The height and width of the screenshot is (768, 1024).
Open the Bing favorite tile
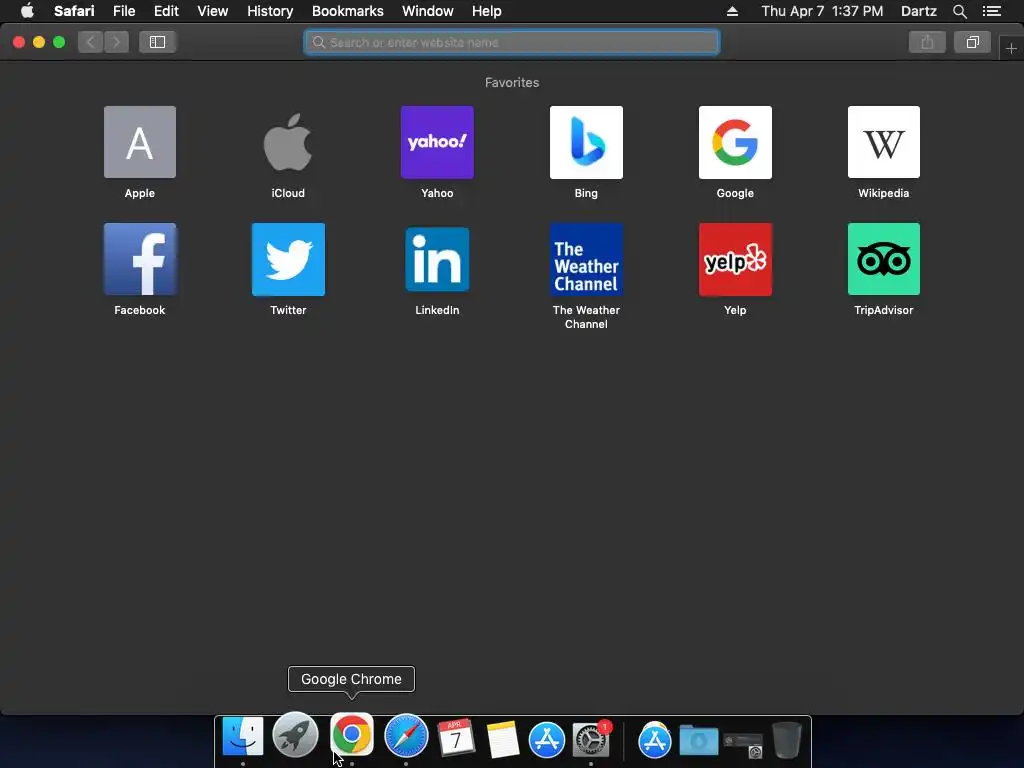tap(586, 142)
